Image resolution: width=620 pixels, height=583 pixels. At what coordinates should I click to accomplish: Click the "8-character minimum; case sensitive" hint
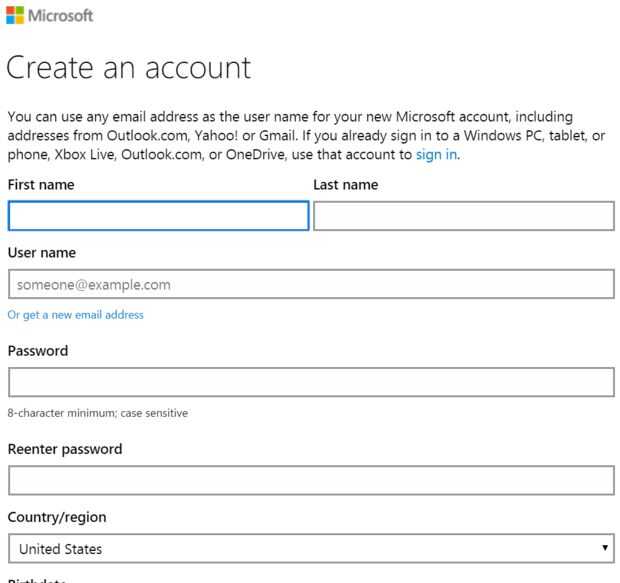click(x=98, y=413)
